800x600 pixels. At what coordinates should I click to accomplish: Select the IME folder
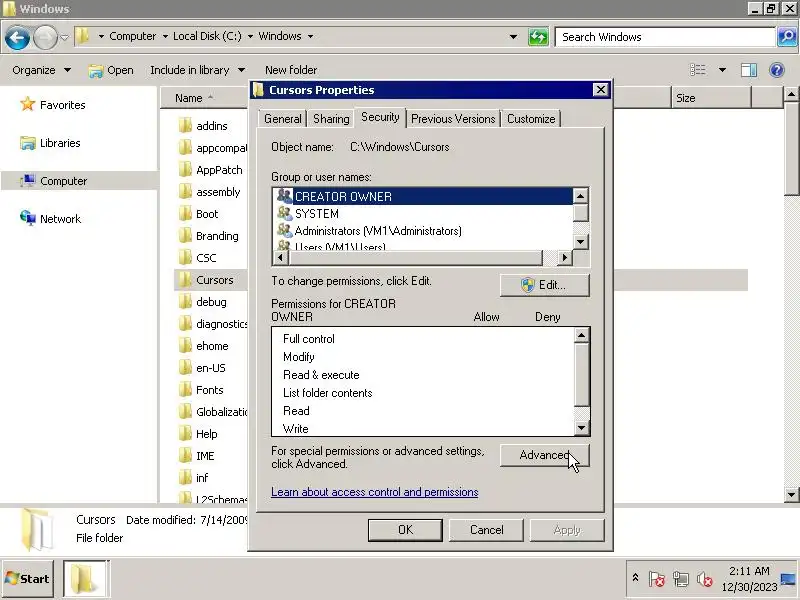196,456
